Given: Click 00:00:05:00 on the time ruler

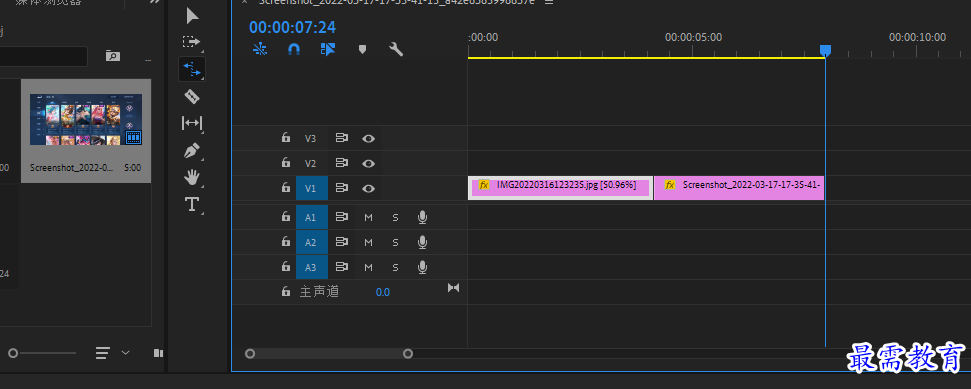Looking at the screenshot, I should pos(693,37).
